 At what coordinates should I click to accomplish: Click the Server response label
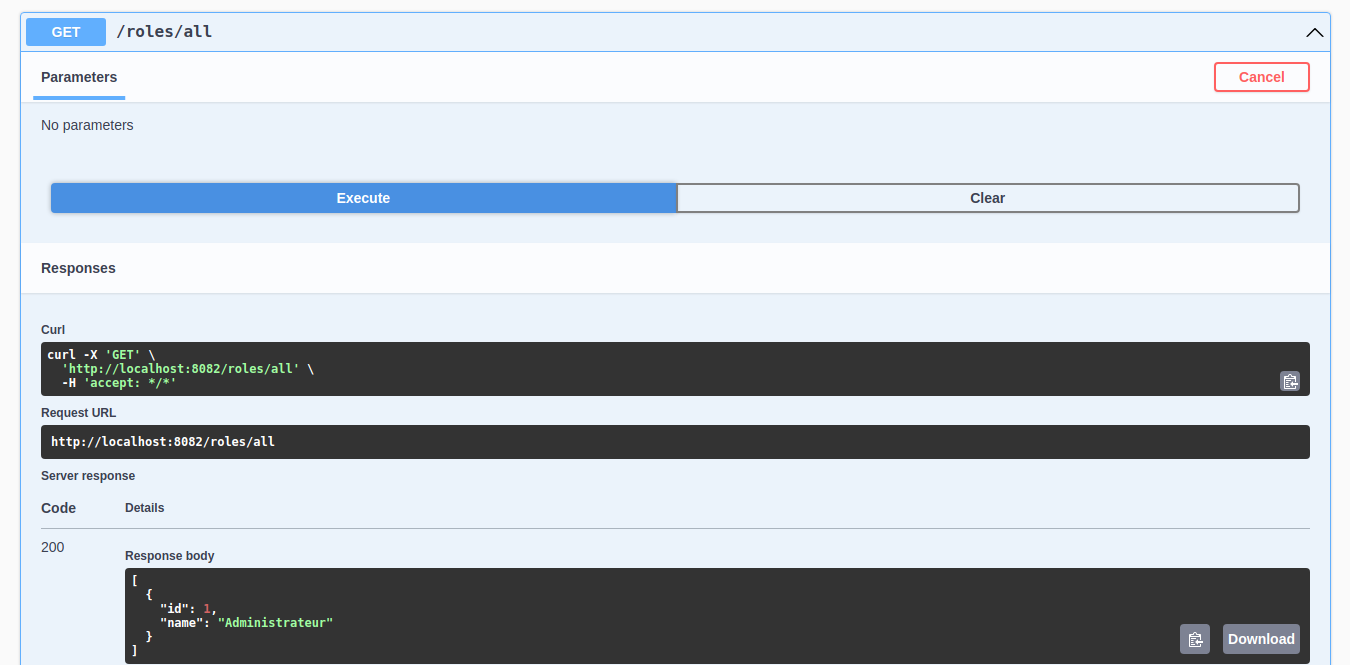88,476
